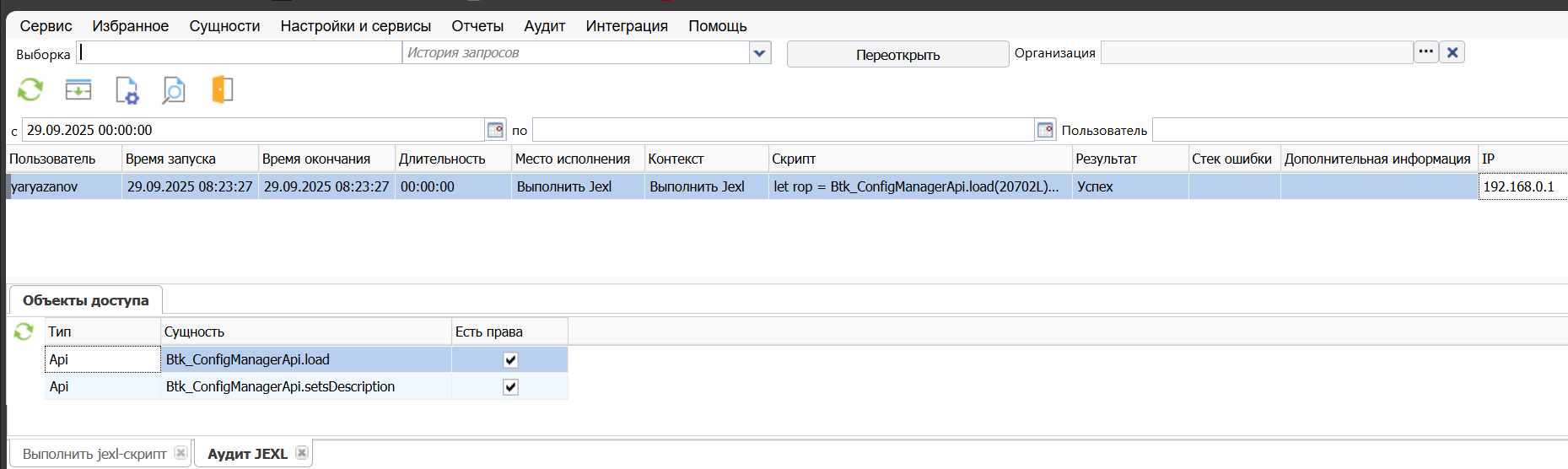Toggle rights checkbox for Btk_ConfigManagerApi.load
The height and width of the screenshot is (469, 1568).
coord(510,360)
